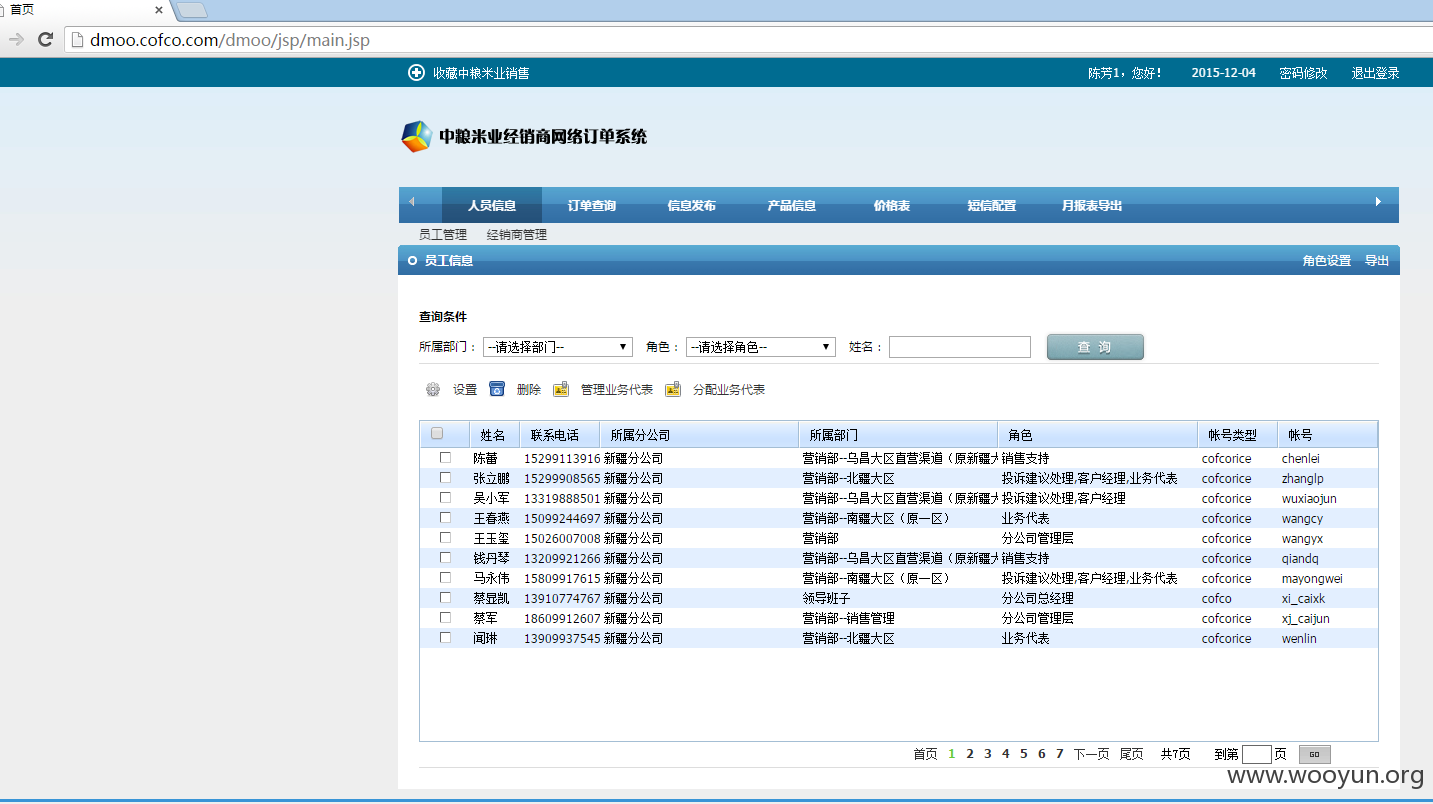Select the 员工管理 submenu
Viewport: 1433px width, 804px height.
tap(443, 235)
